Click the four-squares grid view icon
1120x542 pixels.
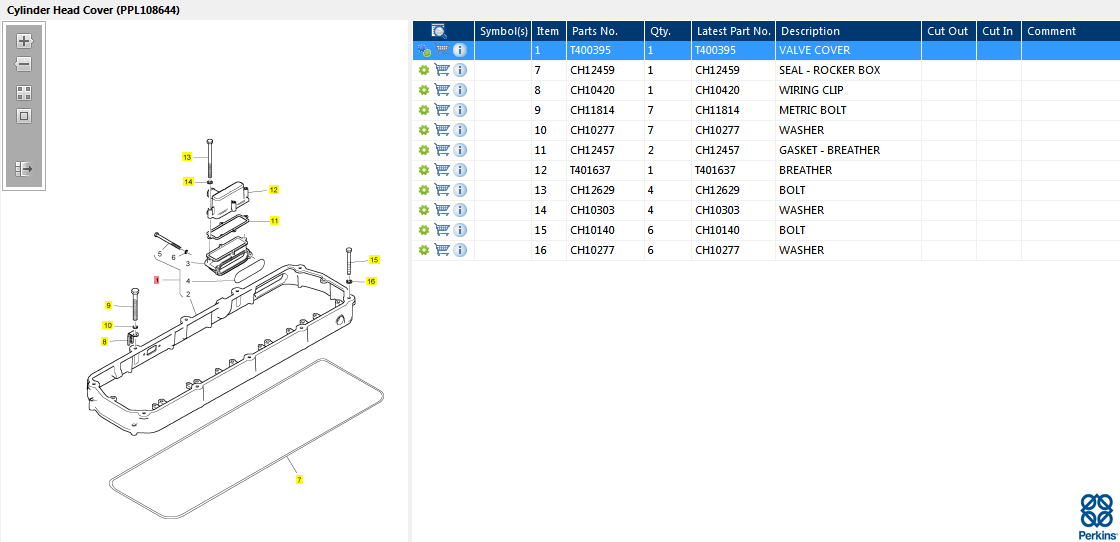pos(24,92)
